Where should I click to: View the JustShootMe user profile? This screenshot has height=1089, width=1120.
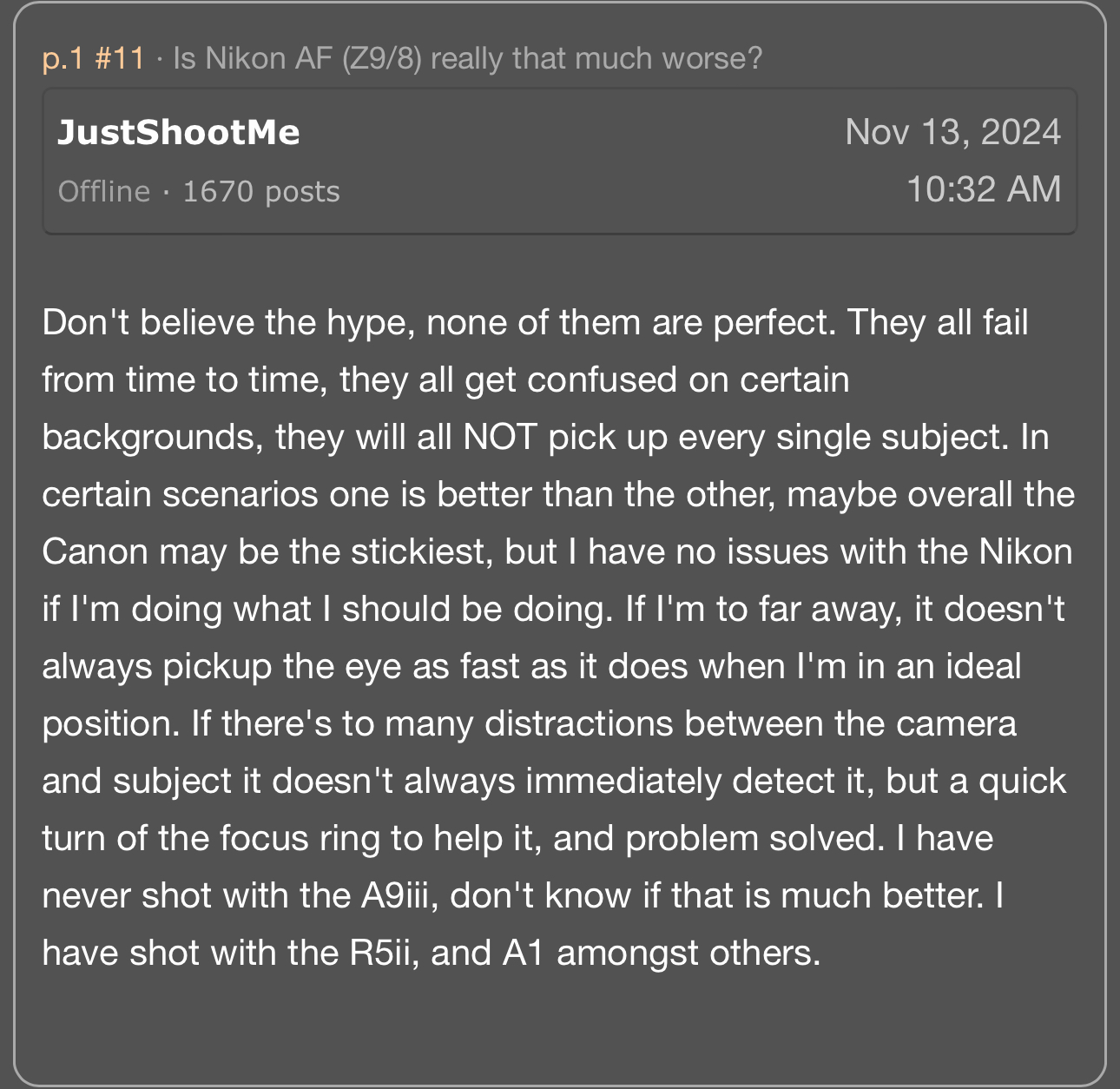tap(179, 133)
